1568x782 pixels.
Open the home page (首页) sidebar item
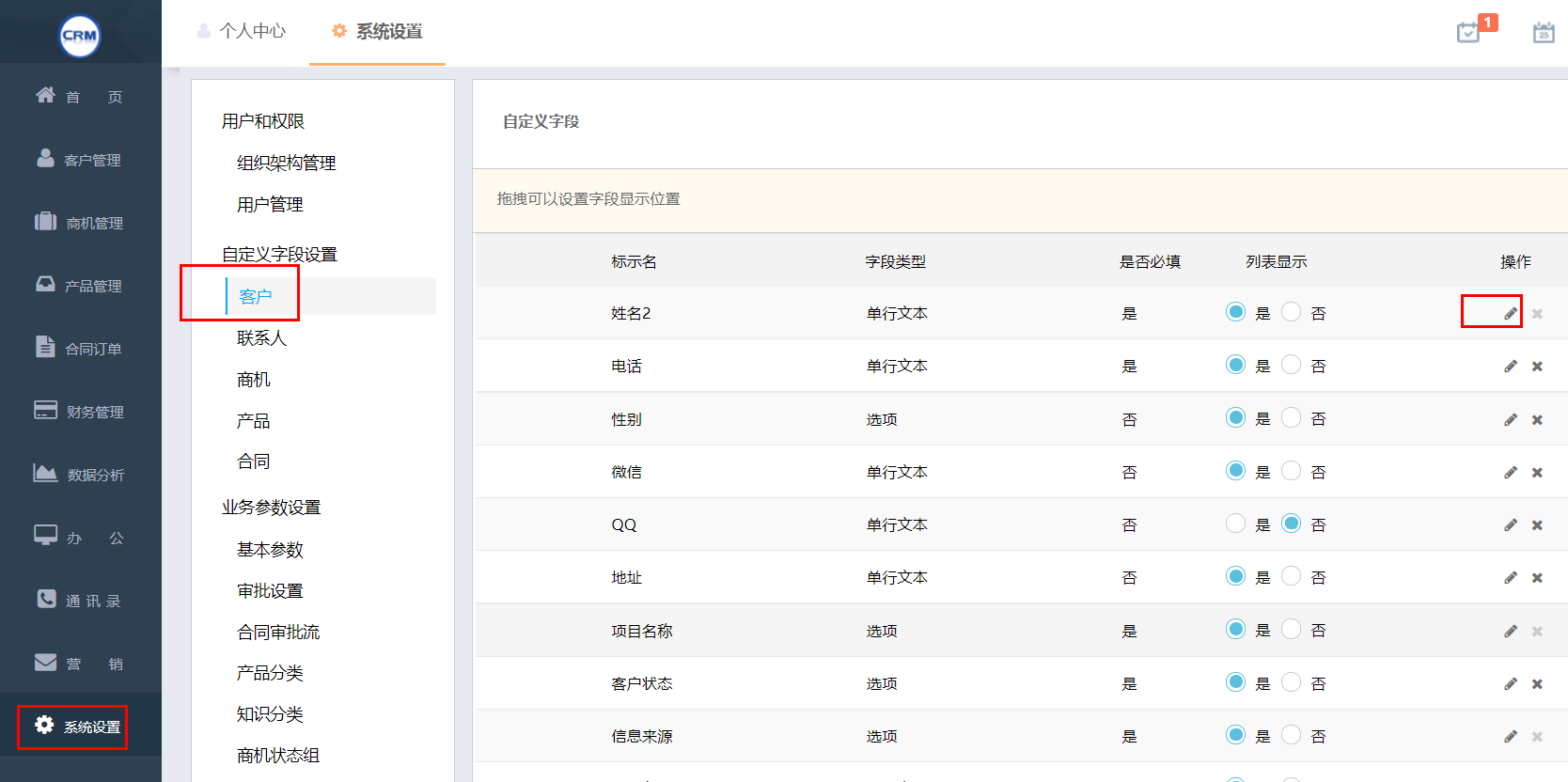[80, 96]
